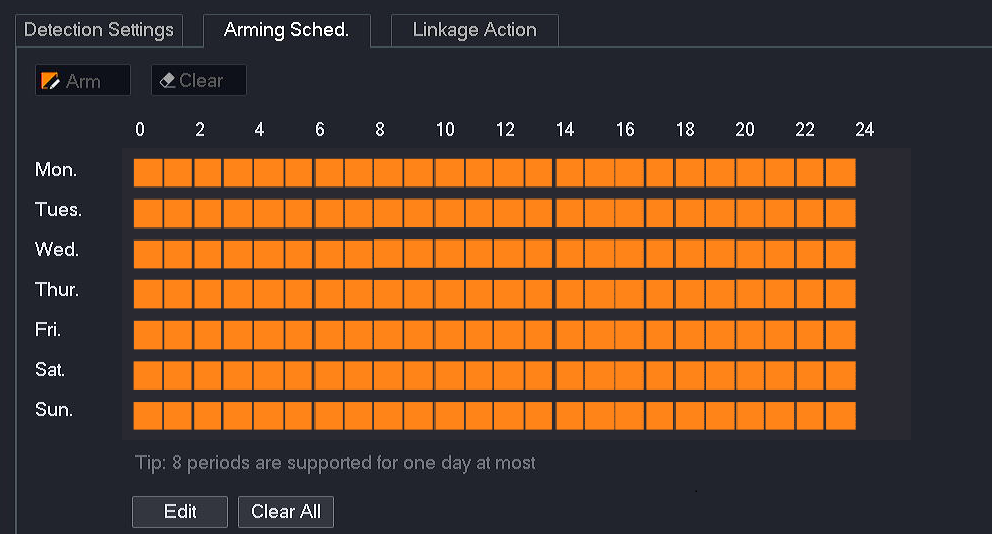Viewport: 992px width, 534px height.
Task: Select the Sun. row label
Action: [54, 410]
